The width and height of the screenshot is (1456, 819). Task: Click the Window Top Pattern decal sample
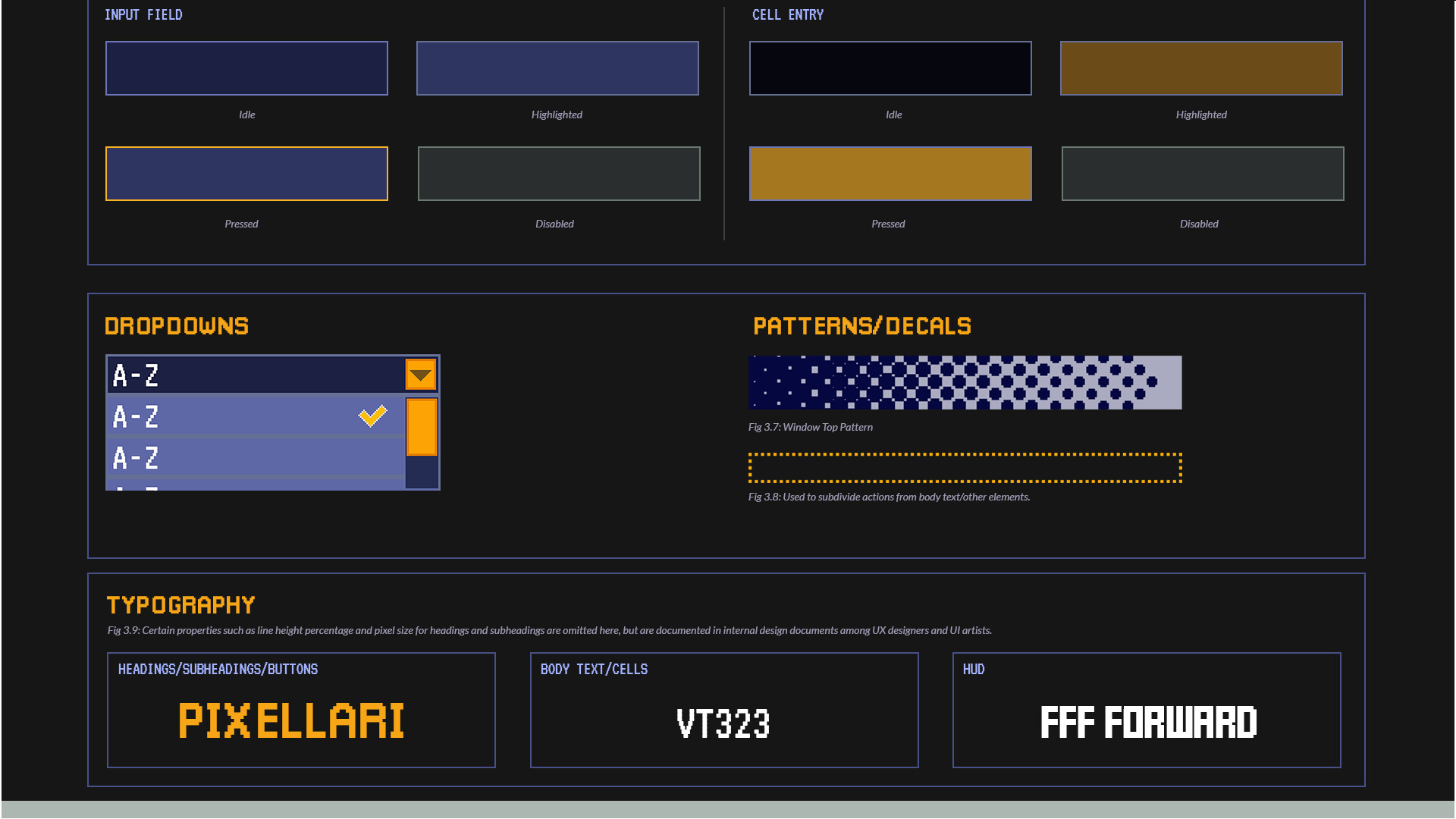click(x=965, y=382)
